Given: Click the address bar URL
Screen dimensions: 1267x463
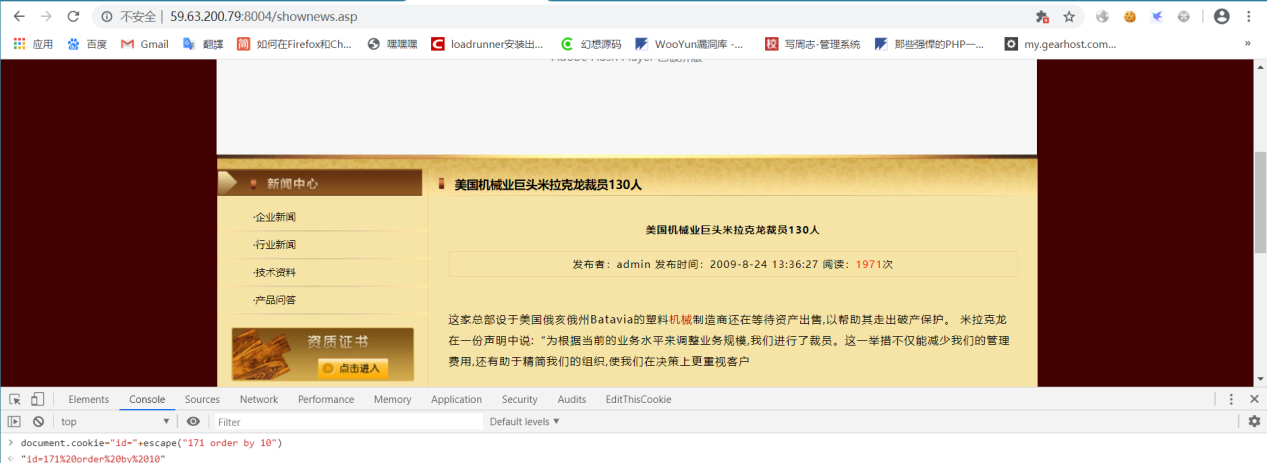Looking at the screenshot, I should tap(264, 17).
